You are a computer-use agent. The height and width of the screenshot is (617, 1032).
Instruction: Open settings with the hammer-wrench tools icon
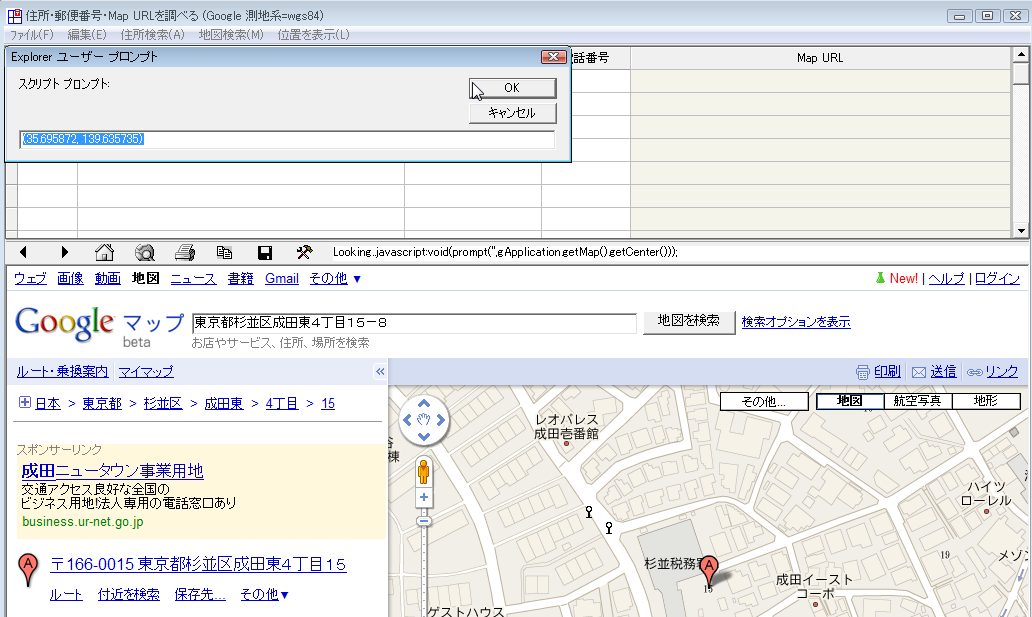(x=304, y=252)
